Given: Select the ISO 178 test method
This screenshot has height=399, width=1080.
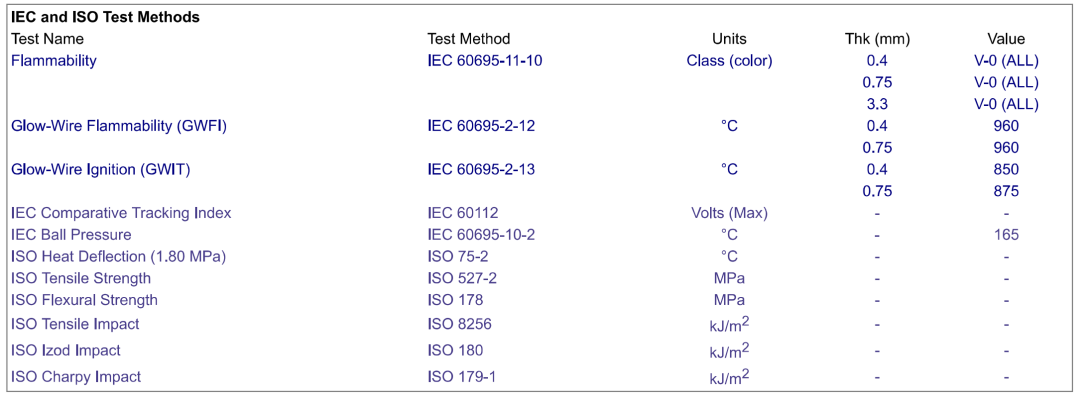Looking at the screenshot, I should point(455,300).
